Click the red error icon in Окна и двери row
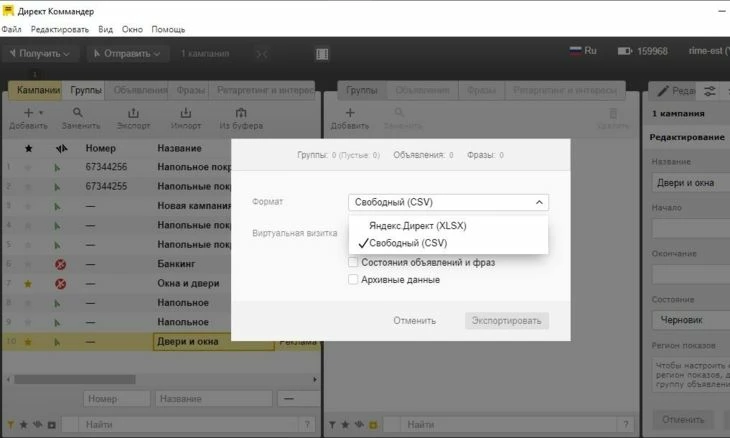The width and height of the screenshot is (730, 438). (61, 284)
